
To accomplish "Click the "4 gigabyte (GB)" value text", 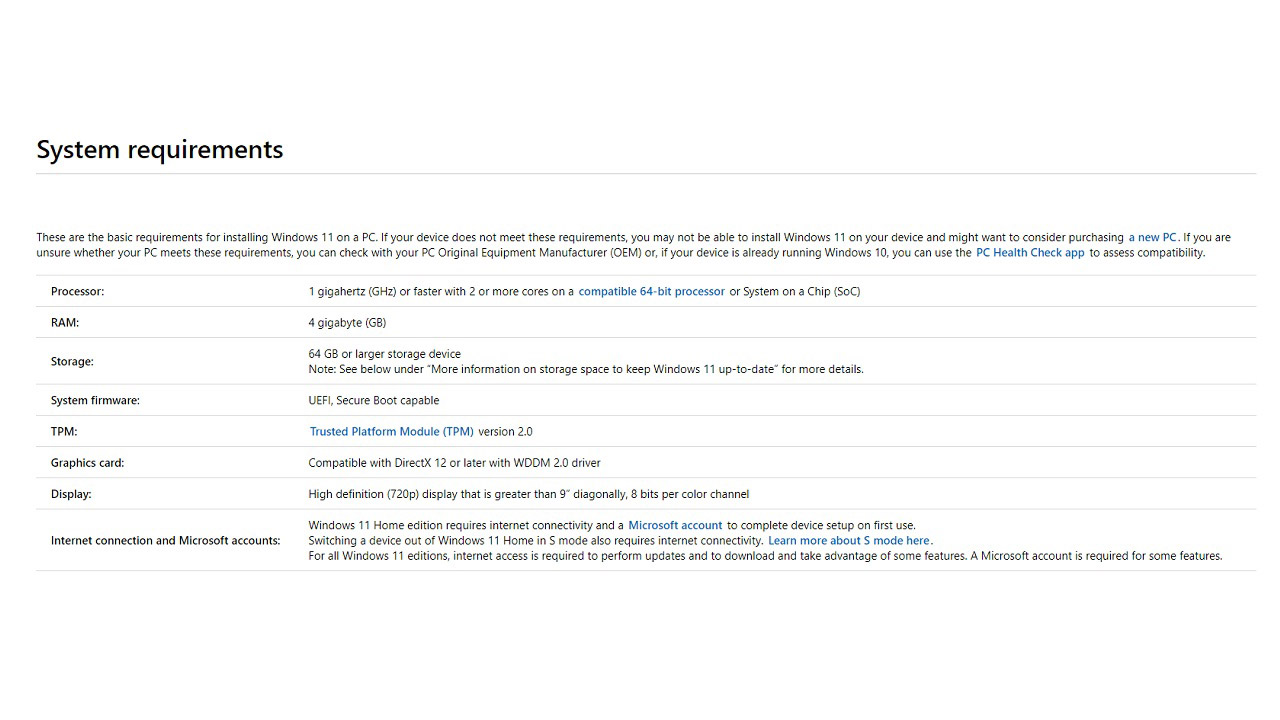I will [347, 323].
